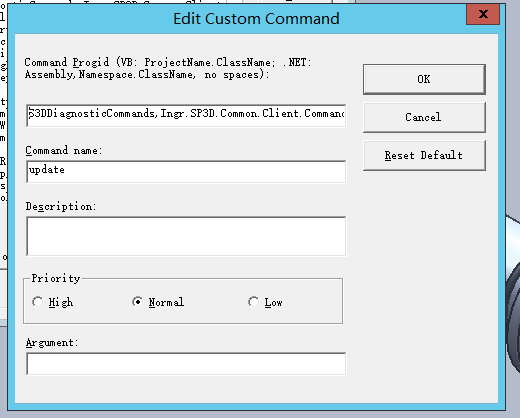Close the Edit Custom Command window

pyautogui.click(x=483, y=14)
